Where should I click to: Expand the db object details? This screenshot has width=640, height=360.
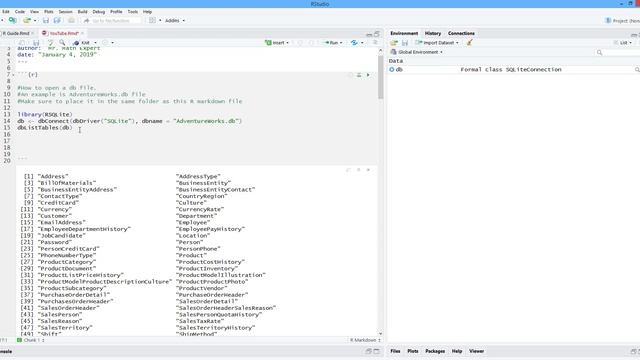click(x=392, y=70)
